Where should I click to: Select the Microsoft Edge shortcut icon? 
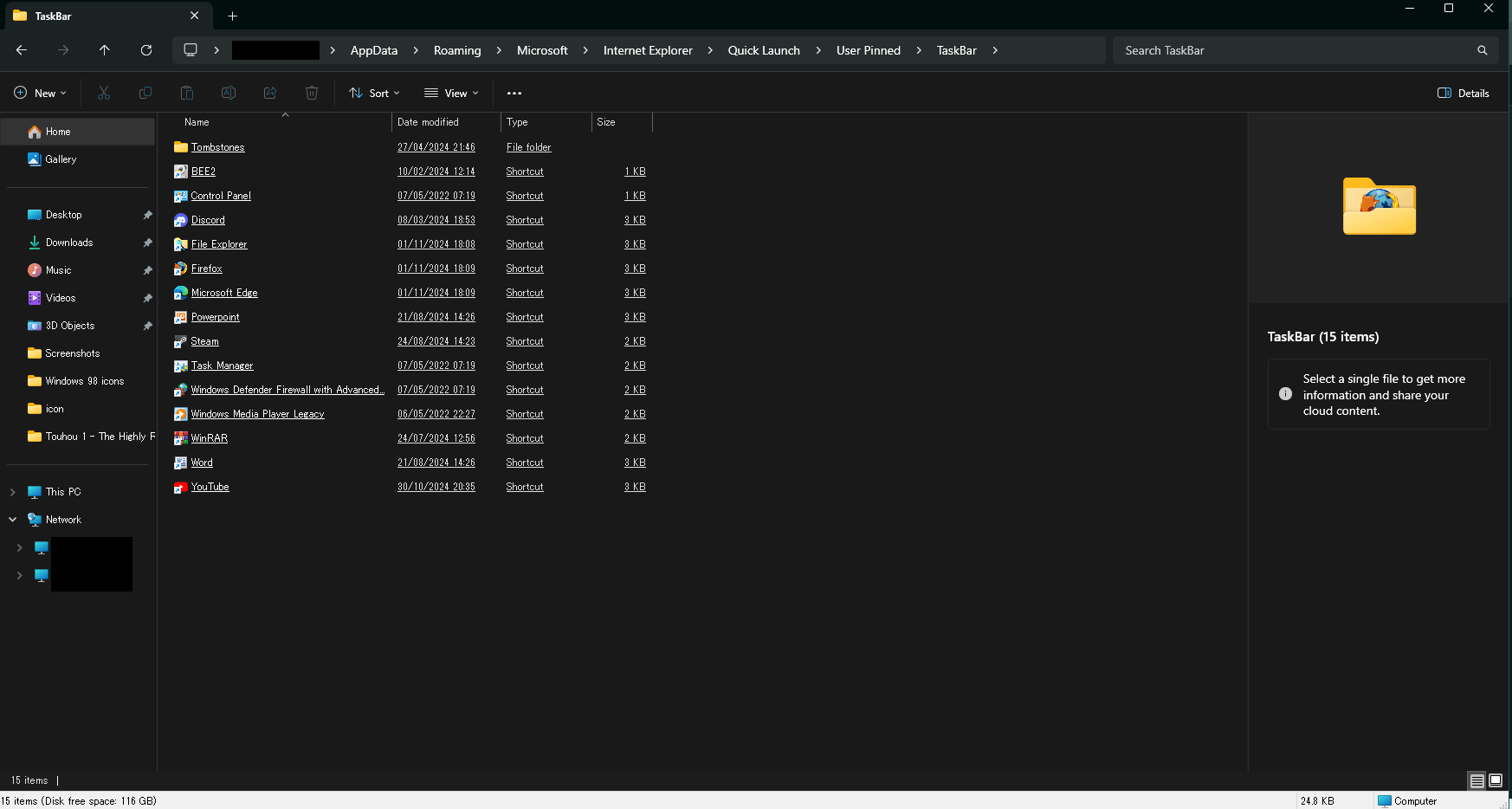tap(181, 293)
